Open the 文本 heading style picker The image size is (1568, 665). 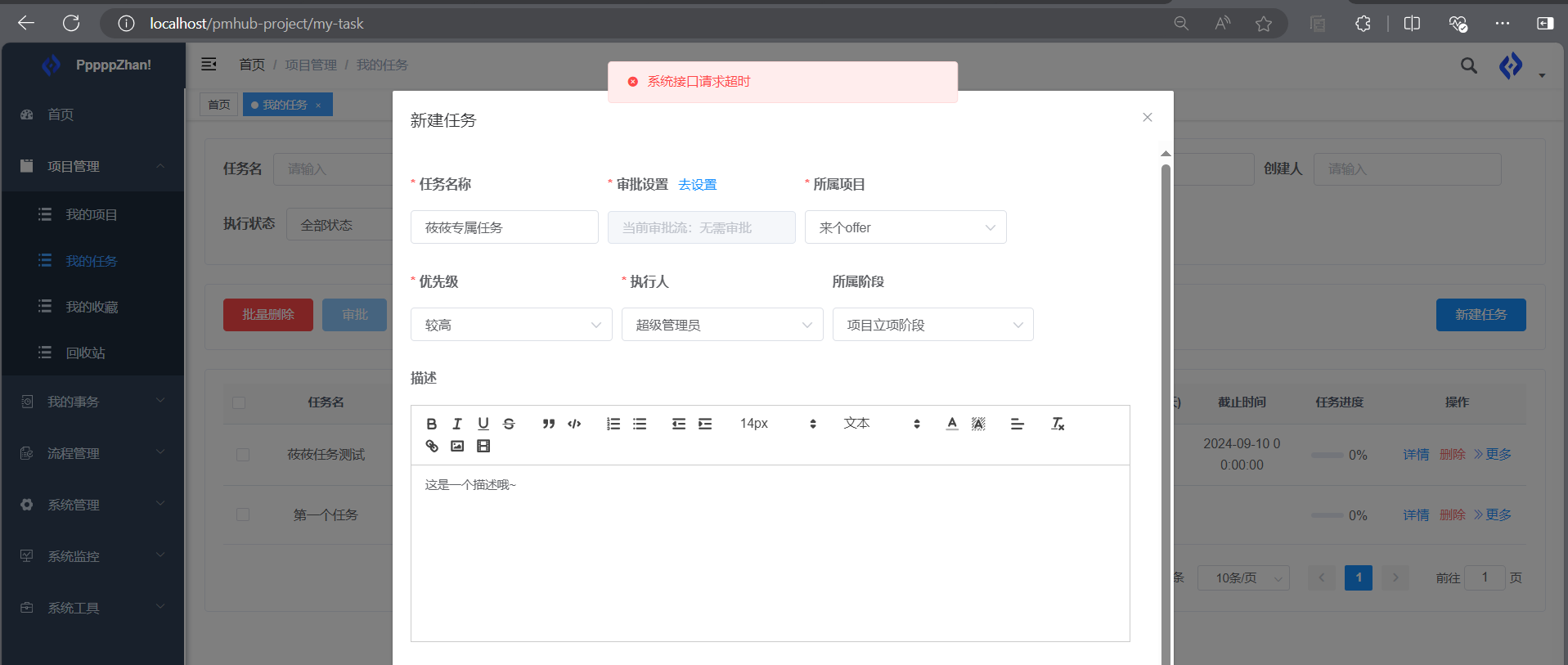(882, 424)
